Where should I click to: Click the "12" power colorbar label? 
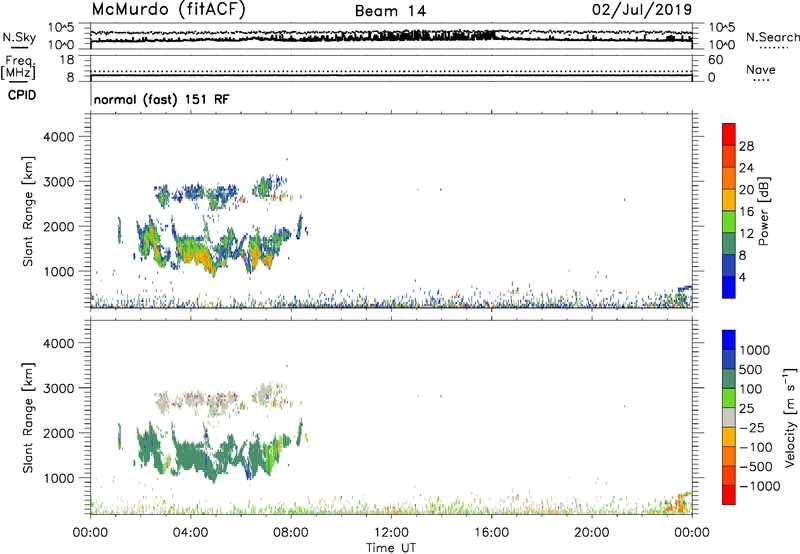tap(746, 234)
